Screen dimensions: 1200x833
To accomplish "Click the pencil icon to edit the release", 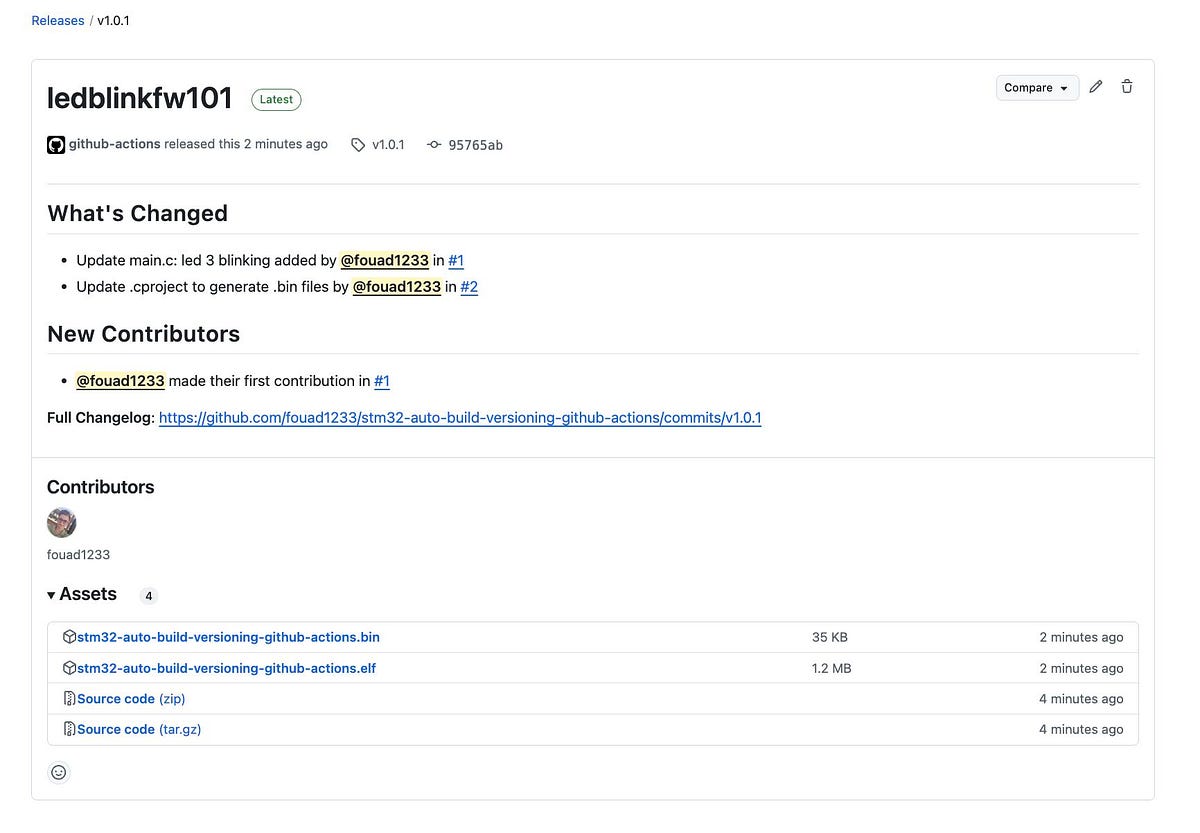I will pos(1096,87).
